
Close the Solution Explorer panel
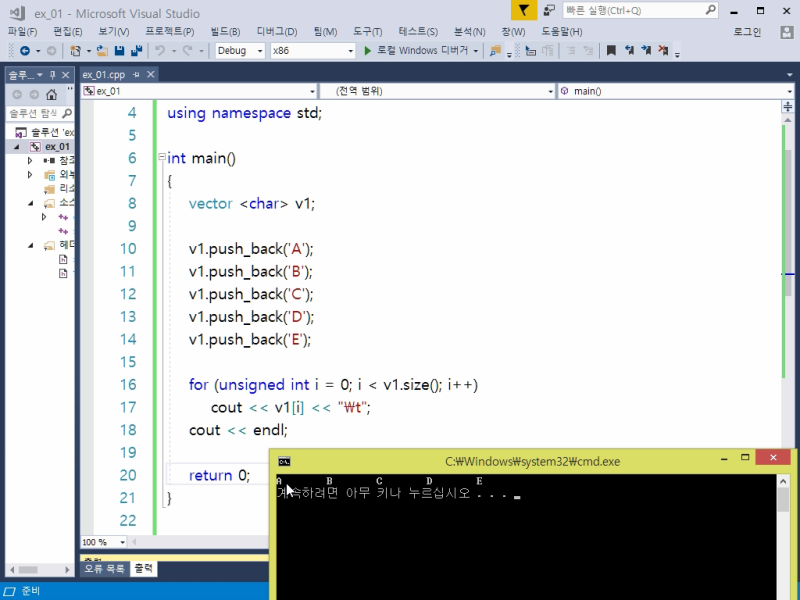(x=66, y=75)
